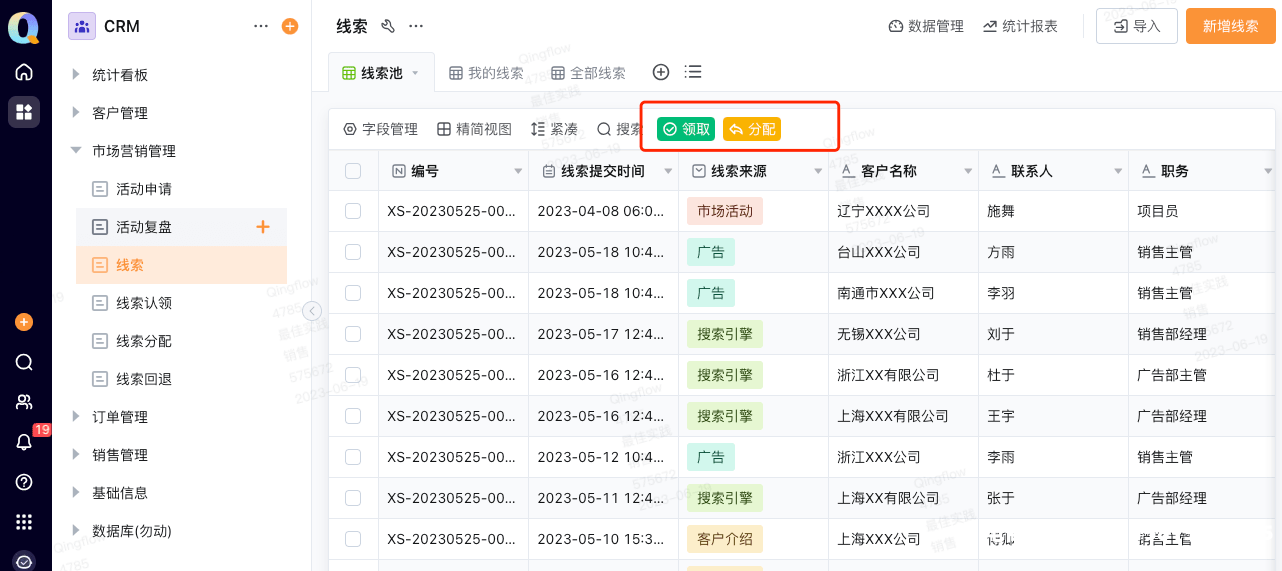Expand the 统计看板 tree group

76,75
